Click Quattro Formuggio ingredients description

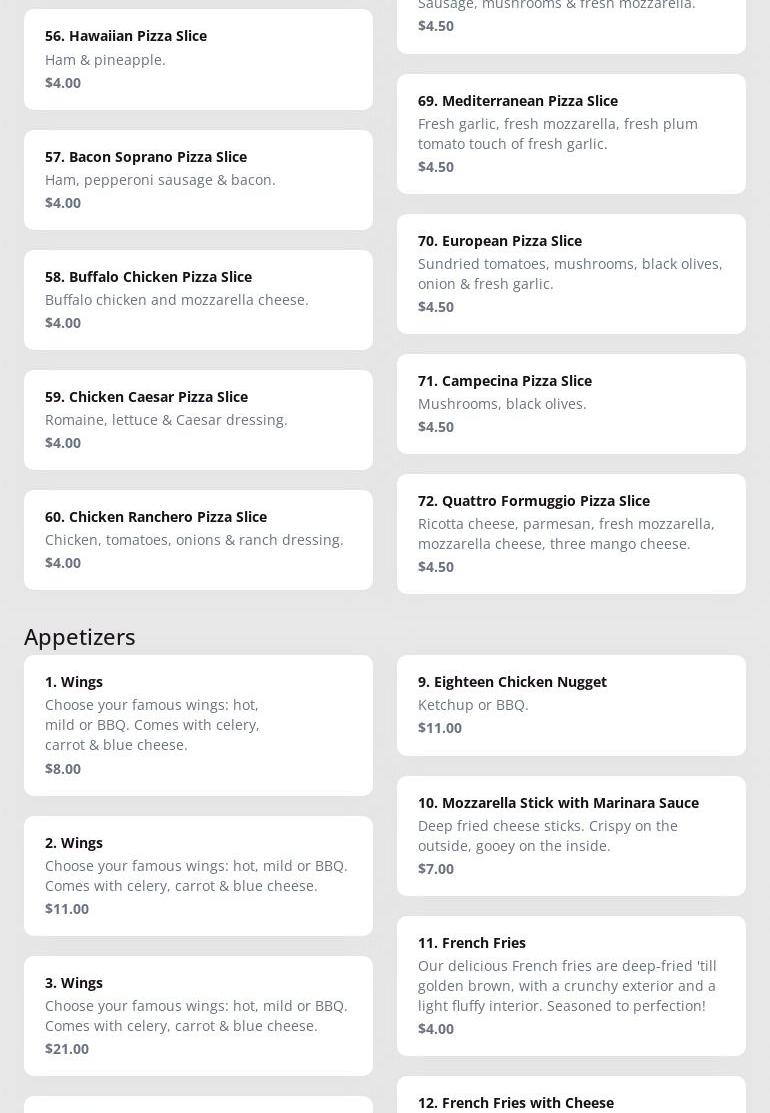tap(566, 534)
